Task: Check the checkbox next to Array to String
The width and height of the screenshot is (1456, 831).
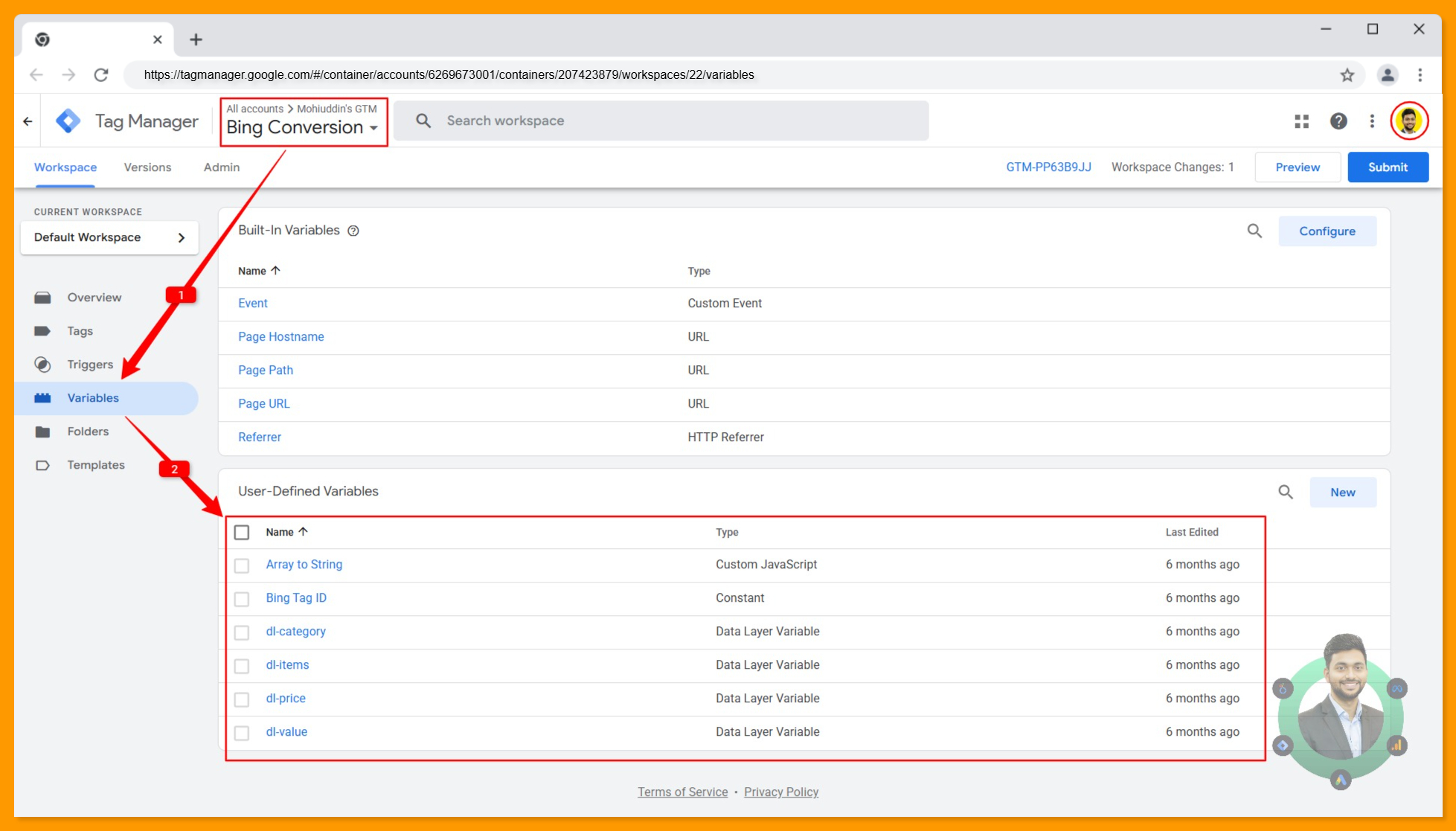Action: point(242,565)
